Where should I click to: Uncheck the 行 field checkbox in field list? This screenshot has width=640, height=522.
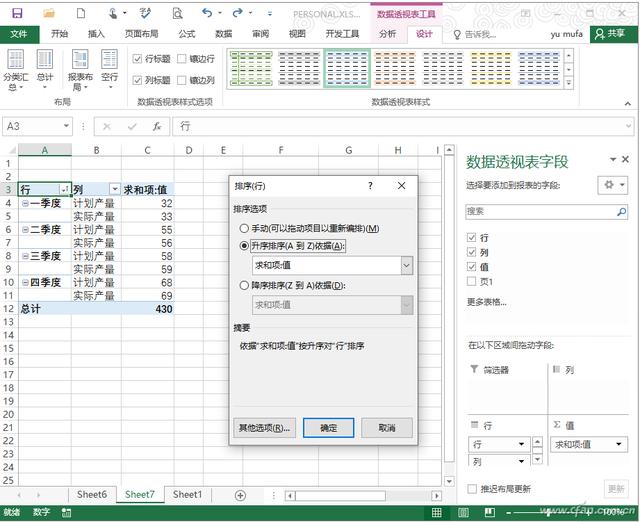471,237
